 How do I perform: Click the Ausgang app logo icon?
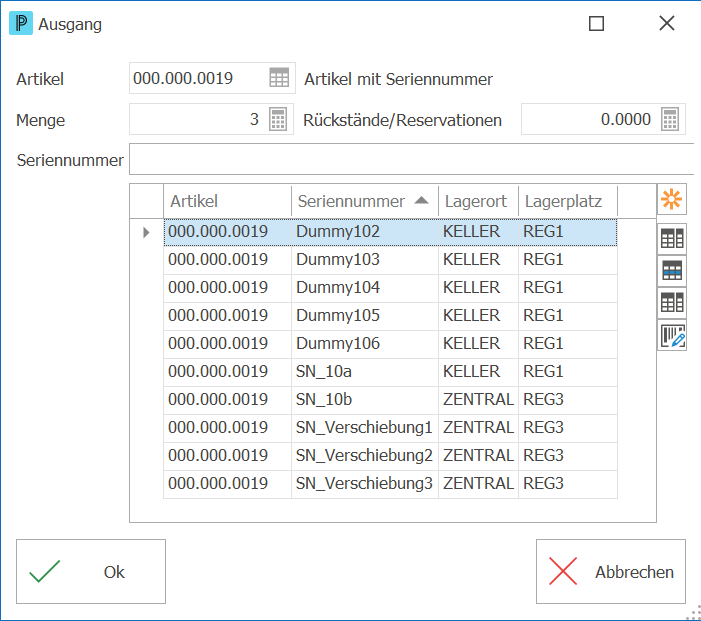21,24
